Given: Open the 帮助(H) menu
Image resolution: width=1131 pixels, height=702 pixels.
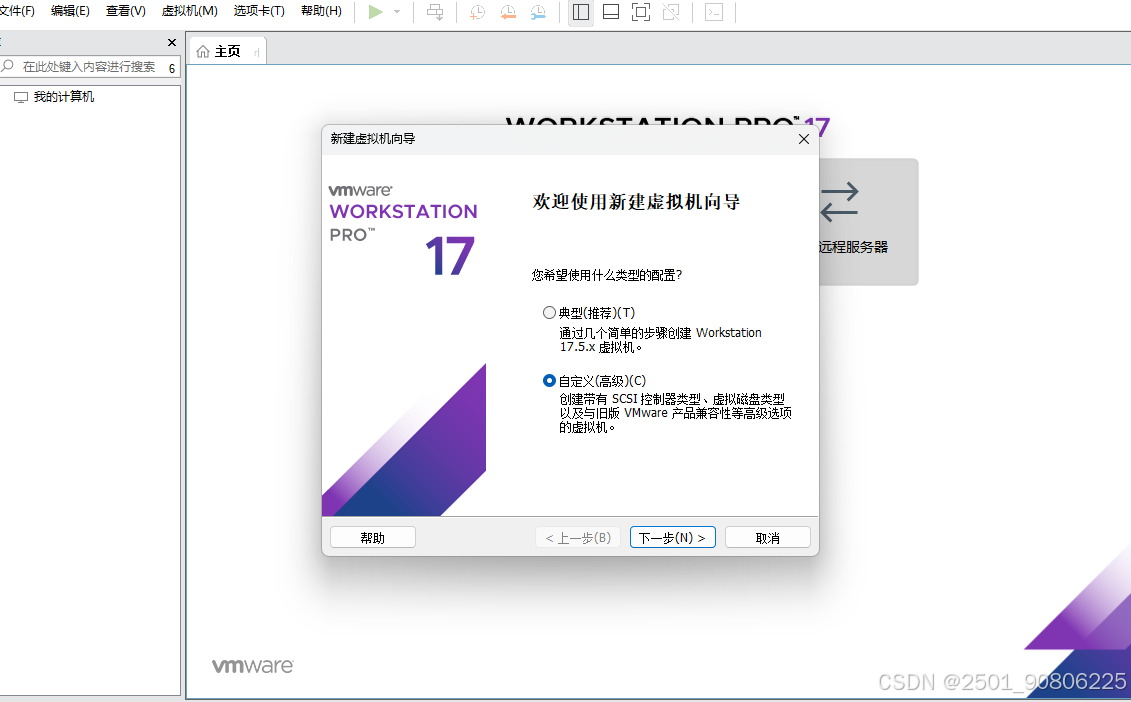Looking at the screenshot, I should 321,11.
